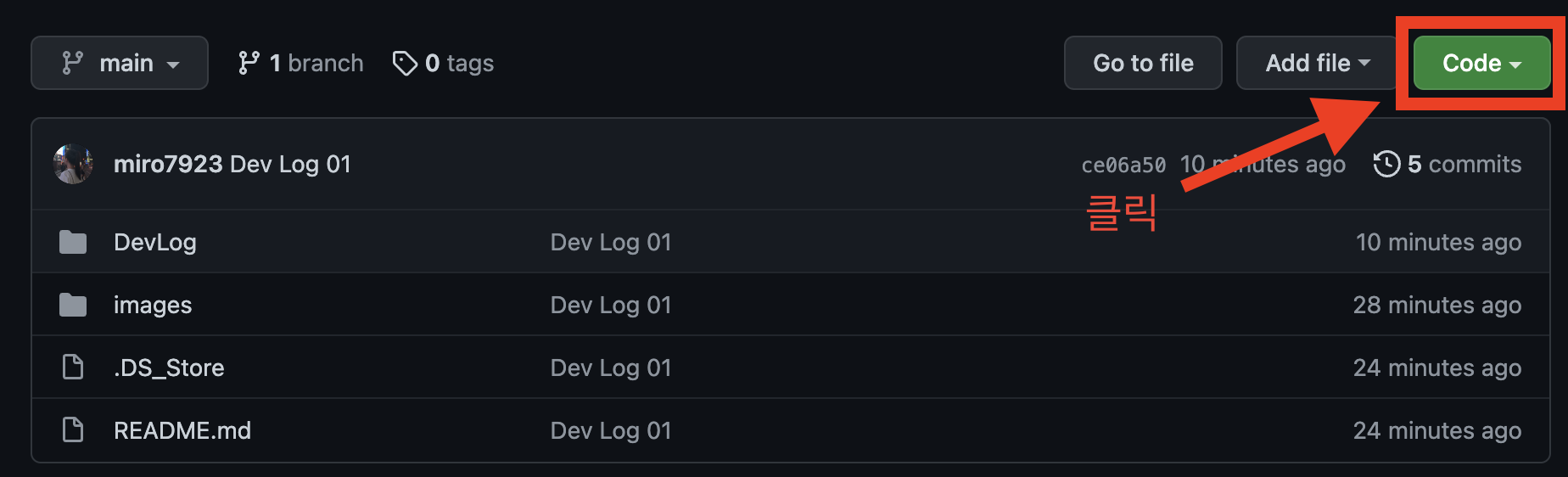View the 5 commits history link
Viewport: 1568px width, 477px height.
point(1464,164)
